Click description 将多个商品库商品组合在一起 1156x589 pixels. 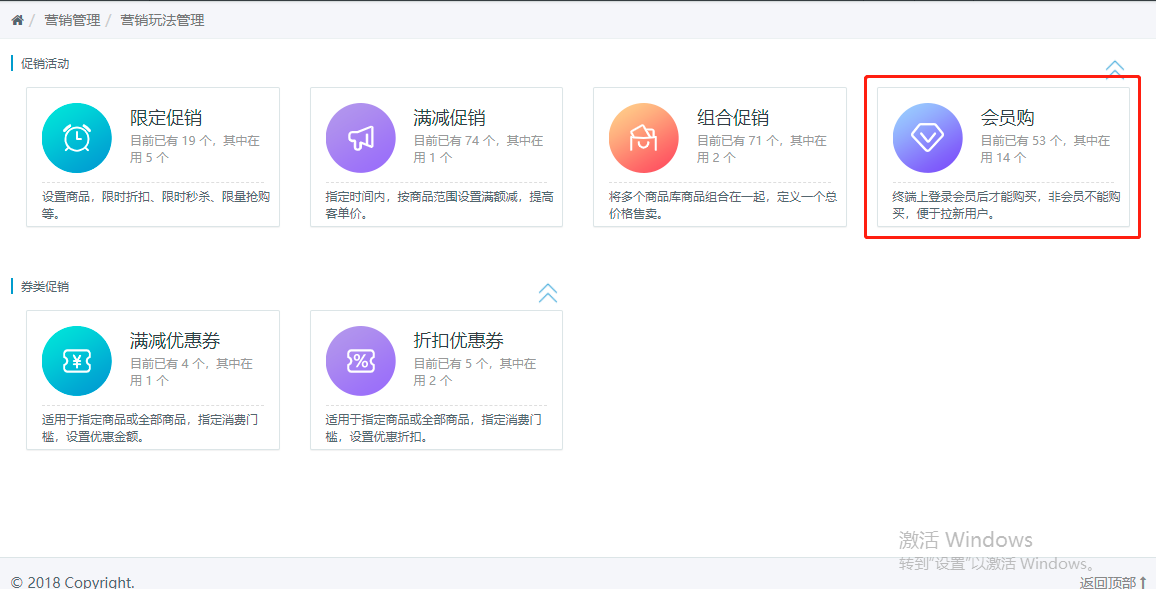tap(723, 205)
